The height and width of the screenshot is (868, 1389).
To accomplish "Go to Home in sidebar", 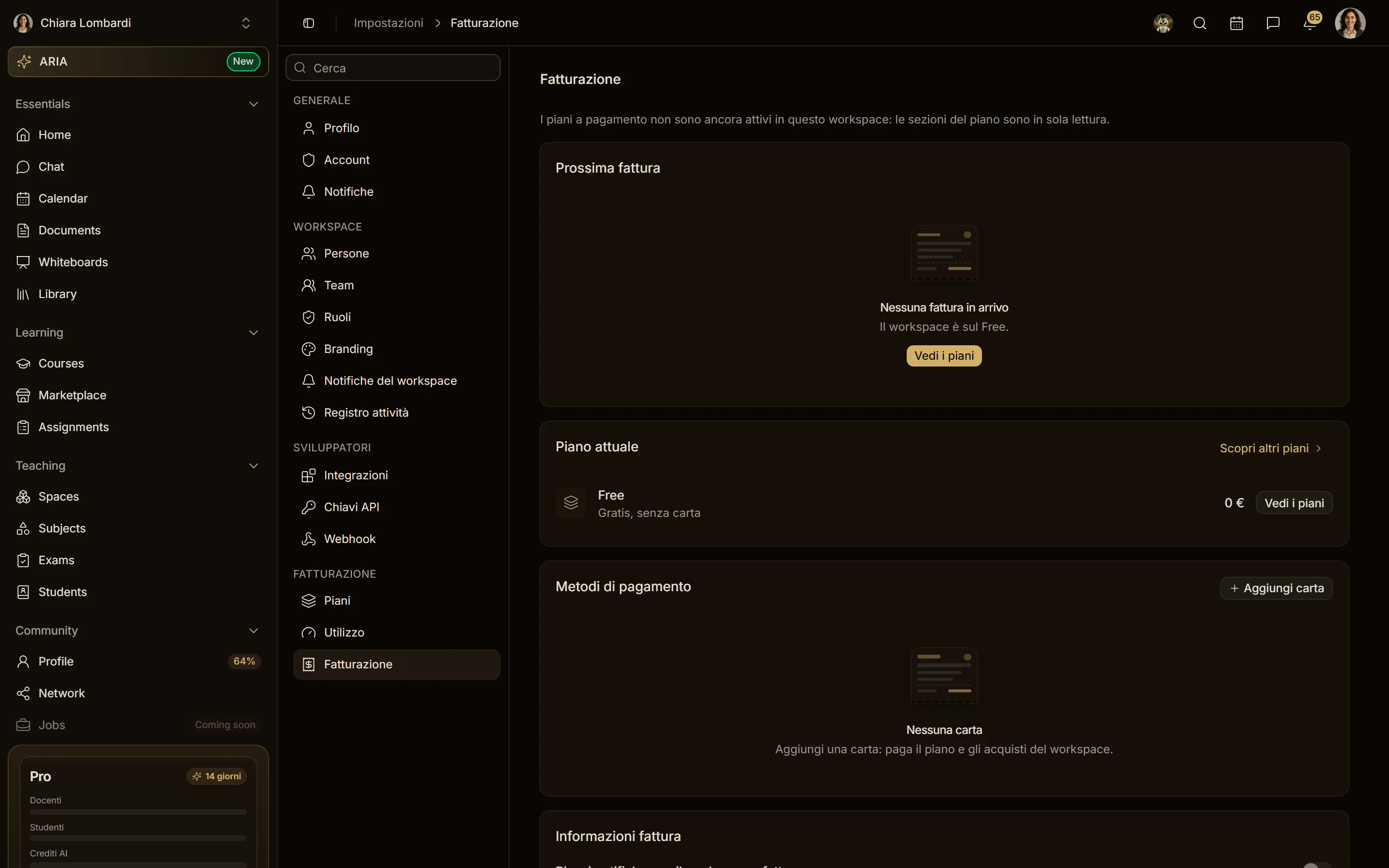I will point(138,135).
